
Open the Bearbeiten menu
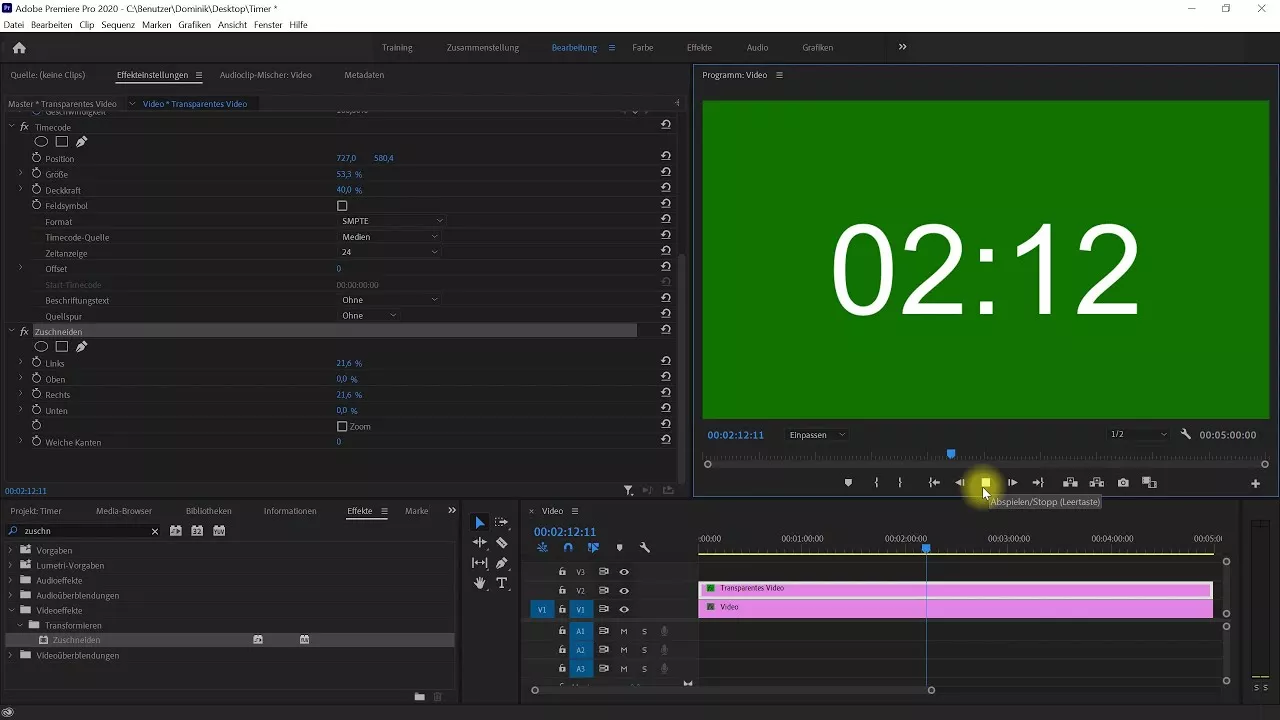coord(50,25)
